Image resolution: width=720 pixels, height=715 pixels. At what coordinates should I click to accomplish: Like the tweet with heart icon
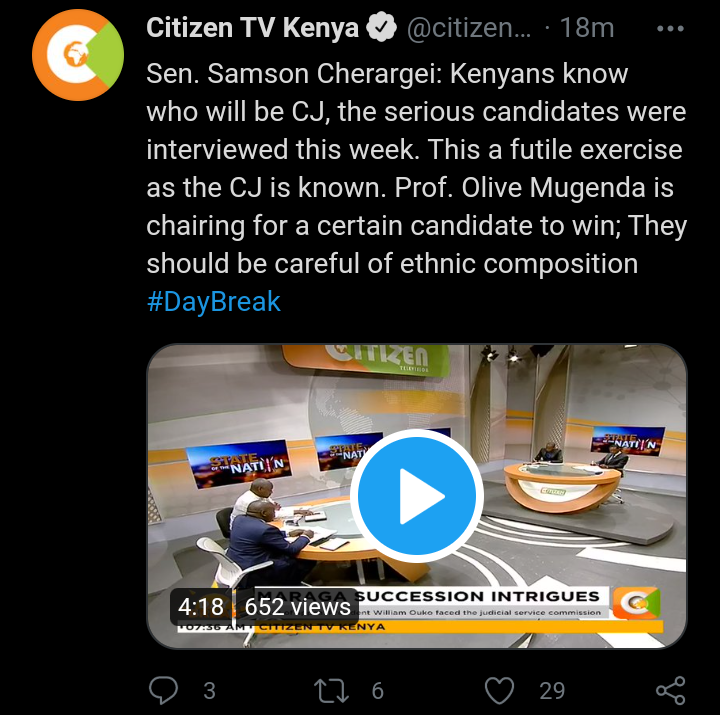[499, 690]
